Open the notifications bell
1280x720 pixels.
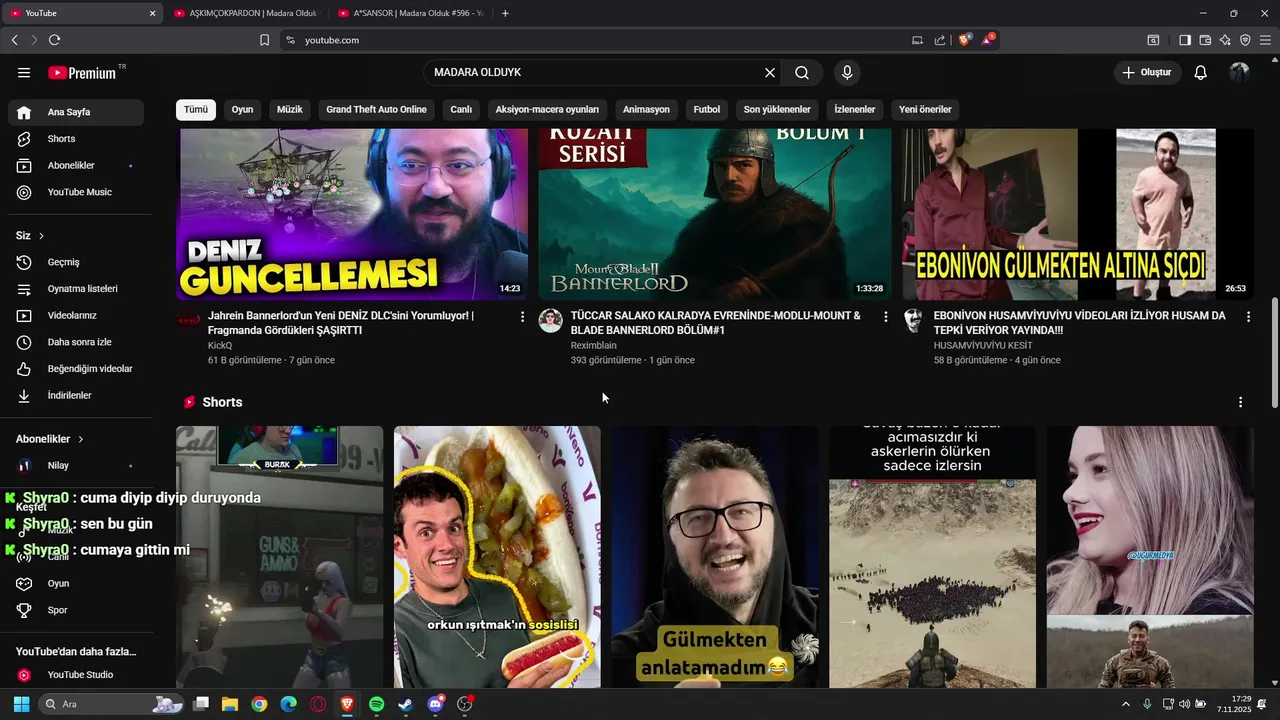point(1201,73)
